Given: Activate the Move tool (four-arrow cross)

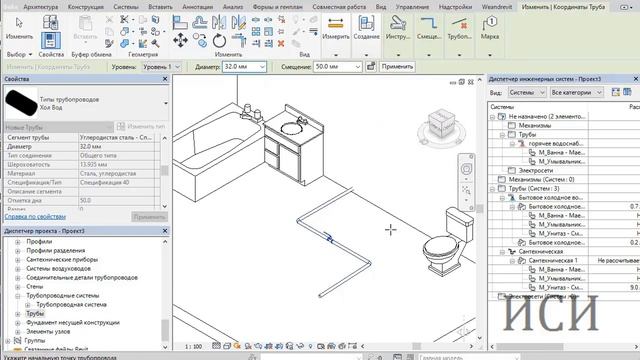Looking at the screenshot, I should click(180, 41).
